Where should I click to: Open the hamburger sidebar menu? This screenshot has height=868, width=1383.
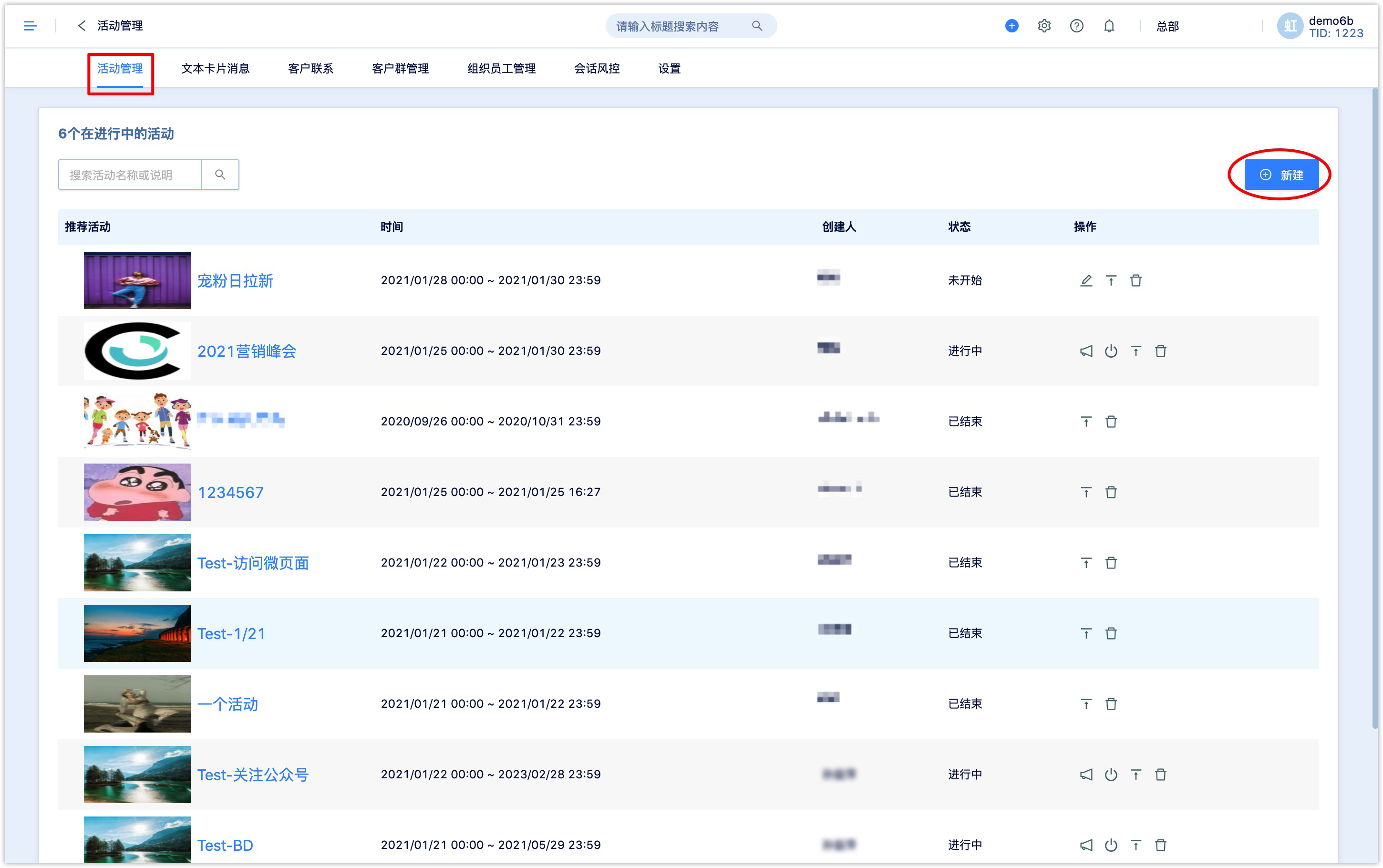click(30, 26)
